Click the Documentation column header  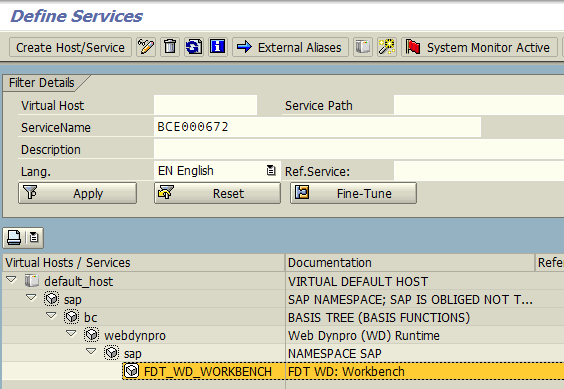click(410, 263)
